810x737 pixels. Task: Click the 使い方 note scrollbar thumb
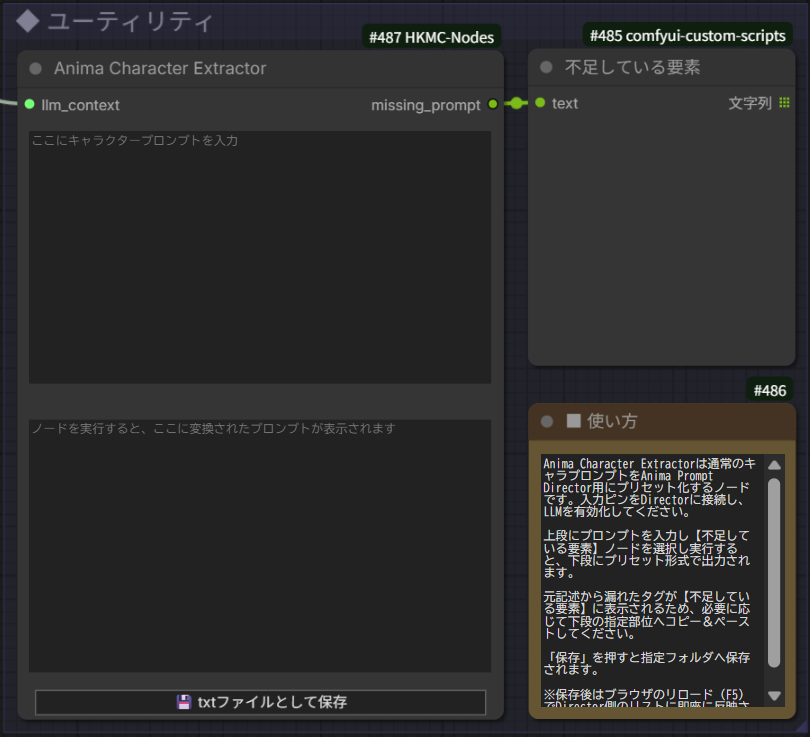[x=774, y=573]
